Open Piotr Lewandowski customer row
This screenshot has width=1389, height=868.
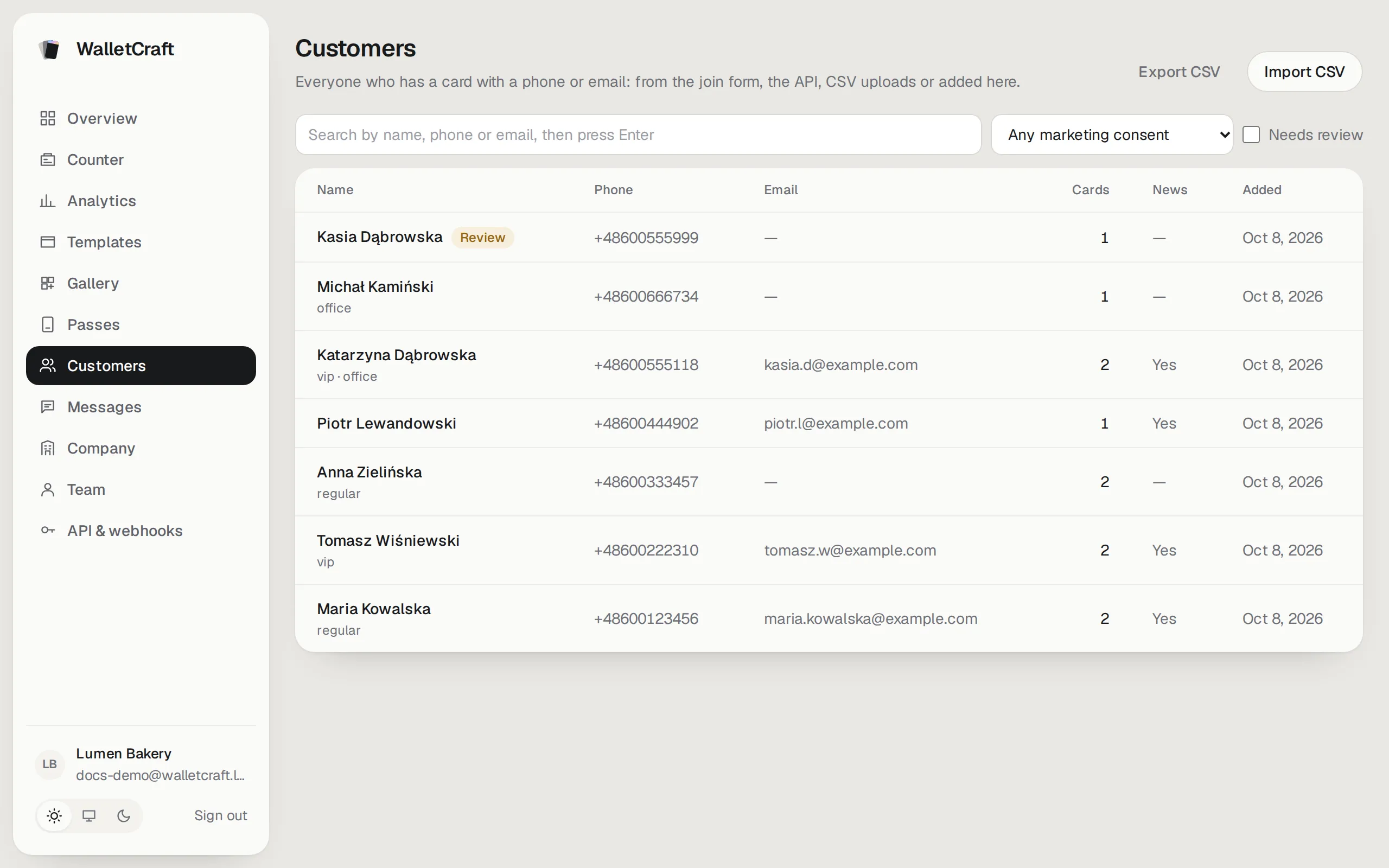(828, 424)
